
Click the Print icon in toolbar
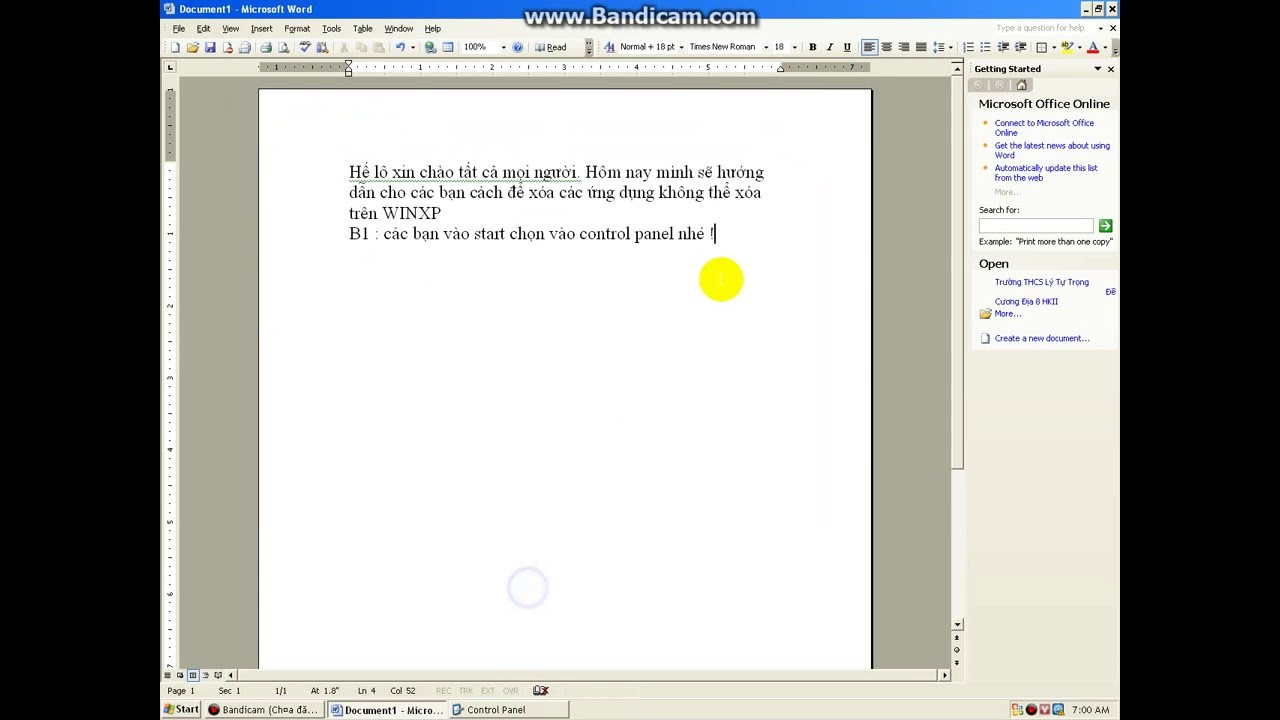pos(266,47)
